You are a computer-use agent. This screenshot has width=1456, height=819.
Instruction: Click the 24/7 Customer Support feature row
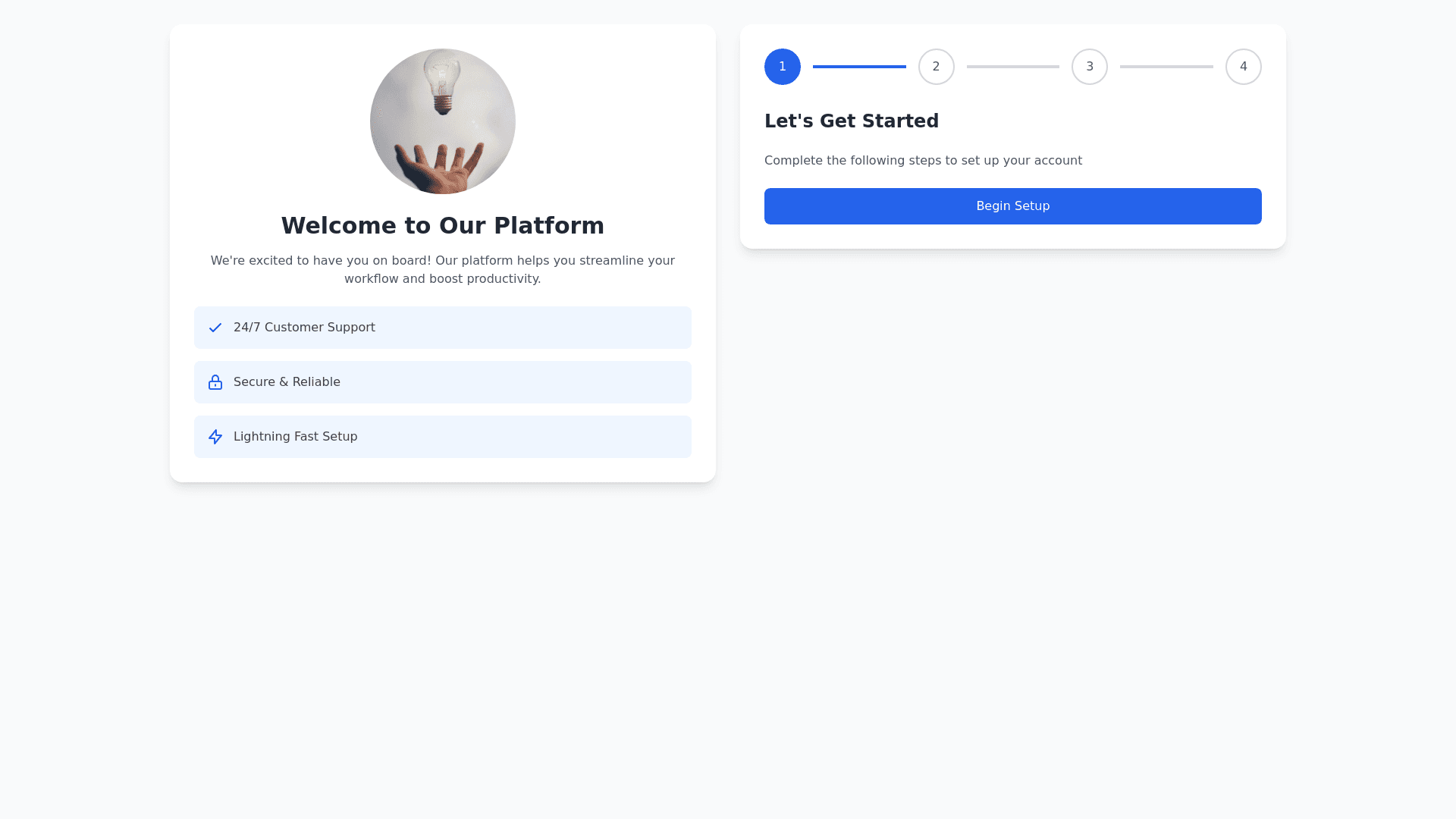tap(443, 328)
